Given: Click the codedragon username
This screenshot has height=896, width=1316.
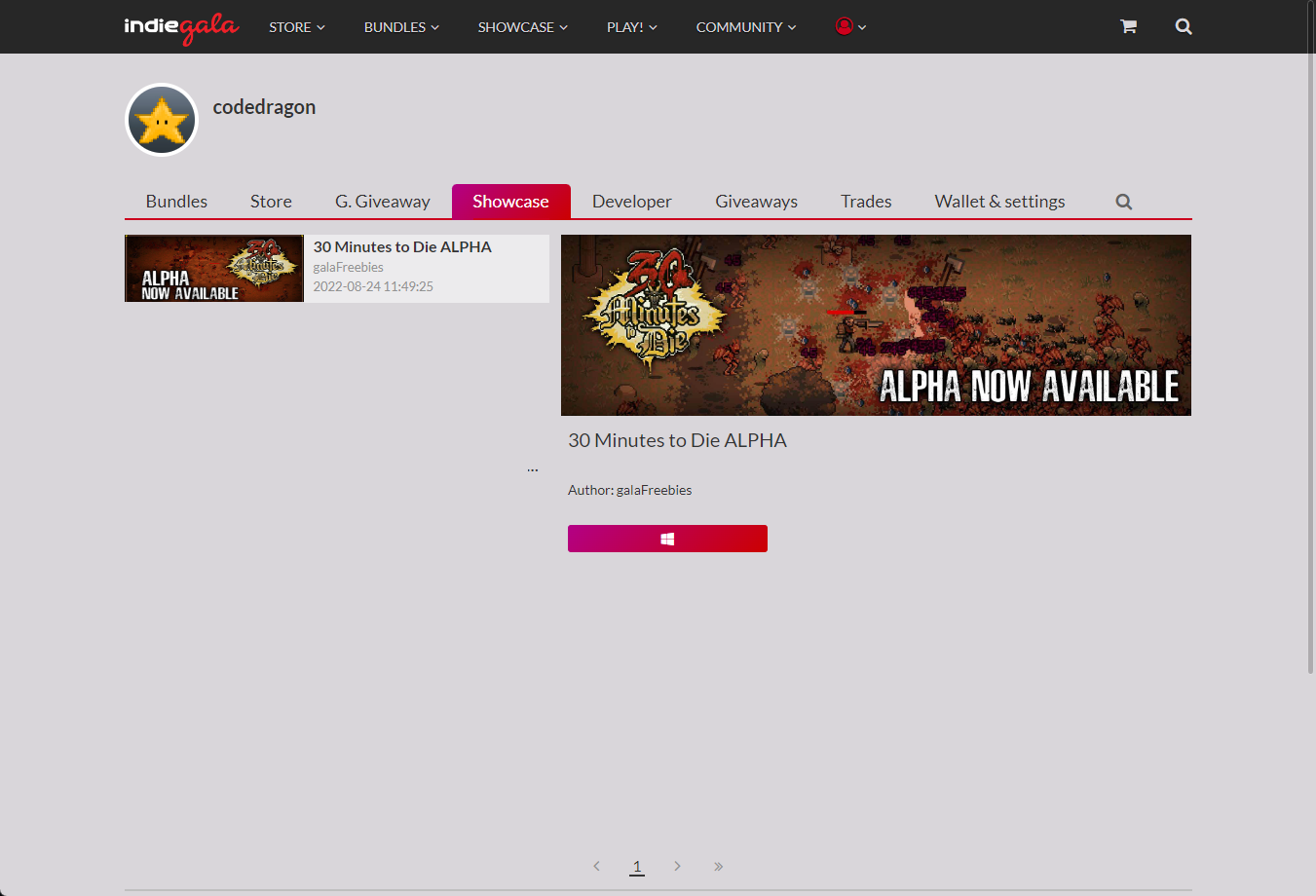Looking at the screenshot, I should coord(264,107).
